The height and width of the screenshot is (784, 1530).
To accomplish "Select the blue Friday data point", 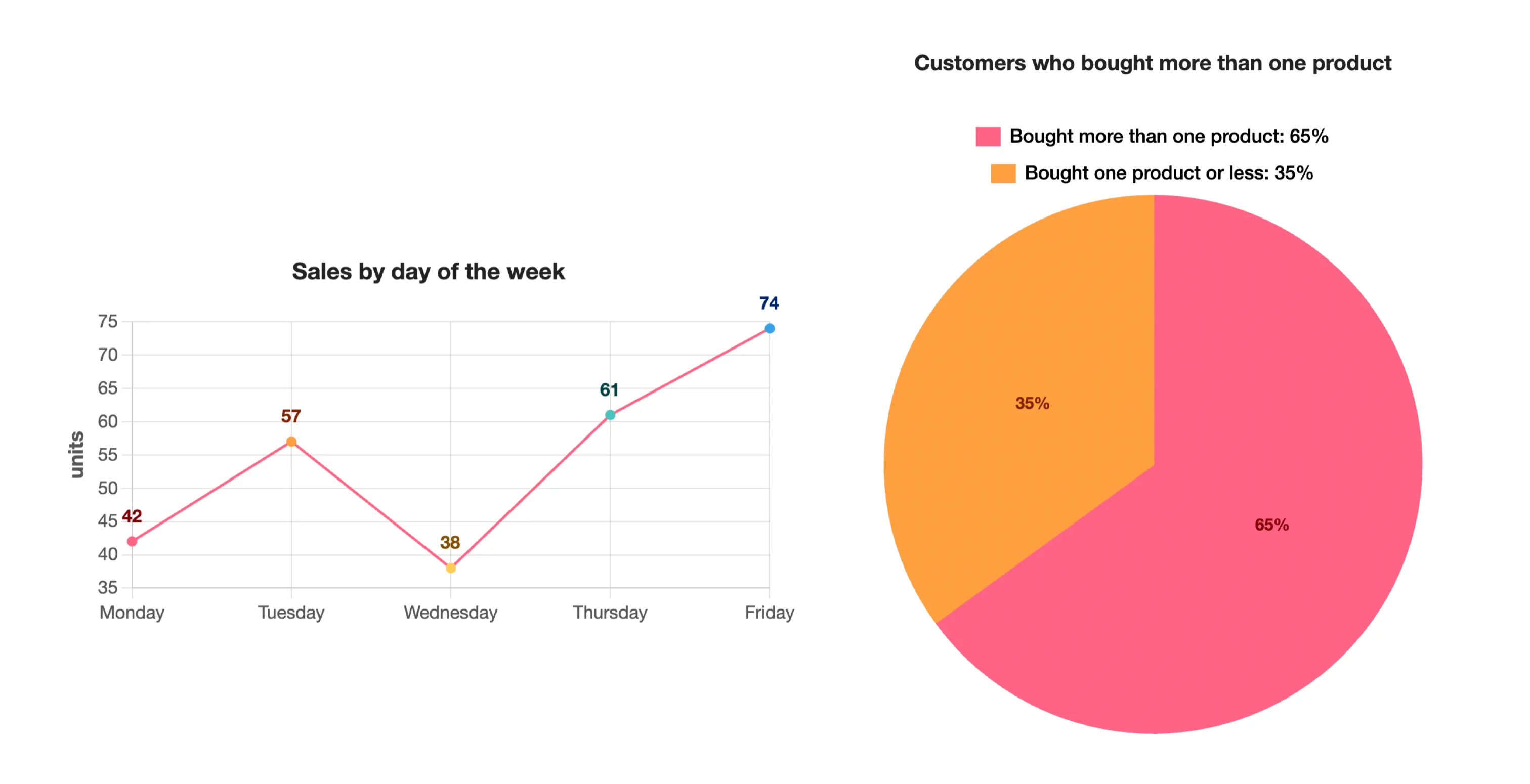I will click(769, 328).
